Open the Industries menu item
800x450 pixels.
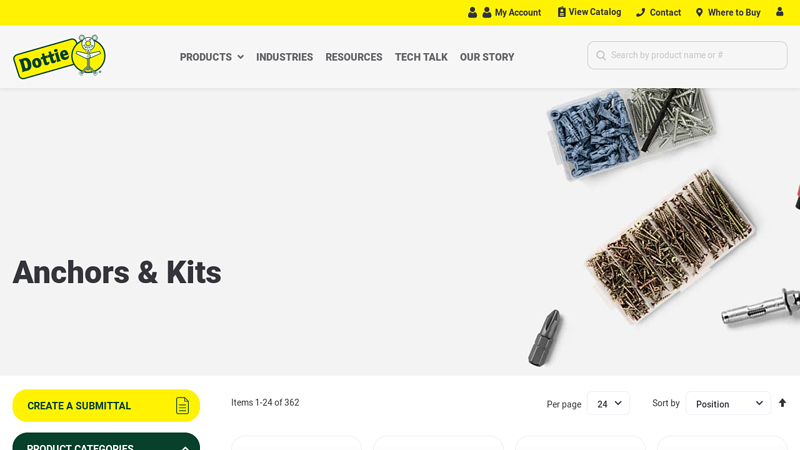285,57
